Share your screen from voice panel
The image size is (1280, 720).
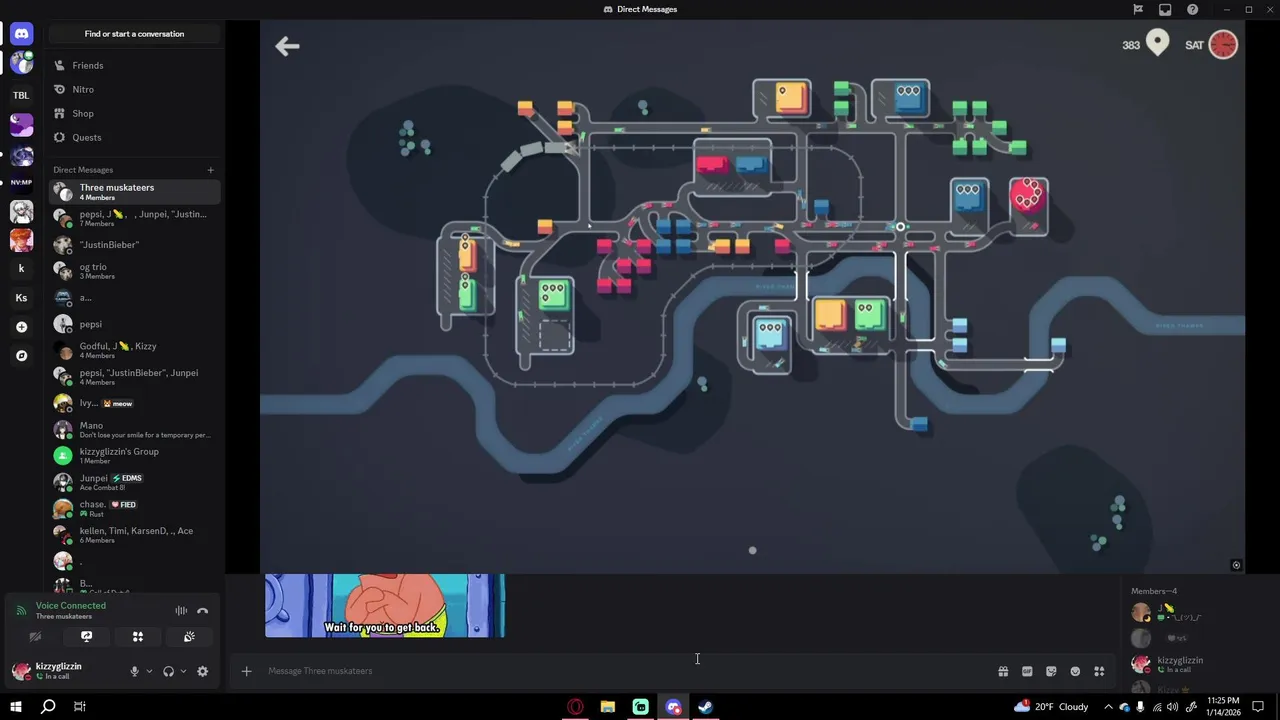86,637
